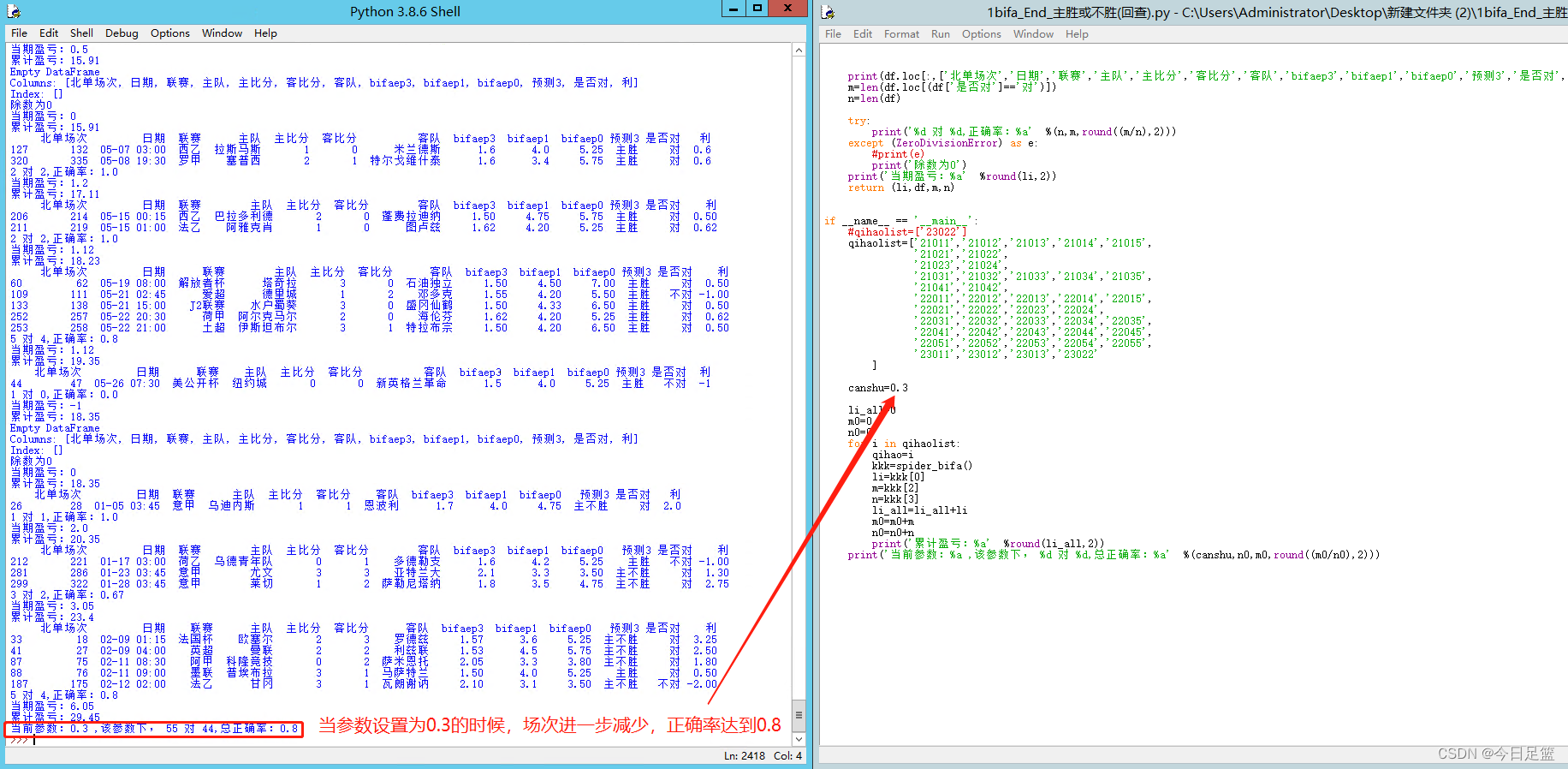Click the 'n=len(df)' line in editor

pos(874,98)
